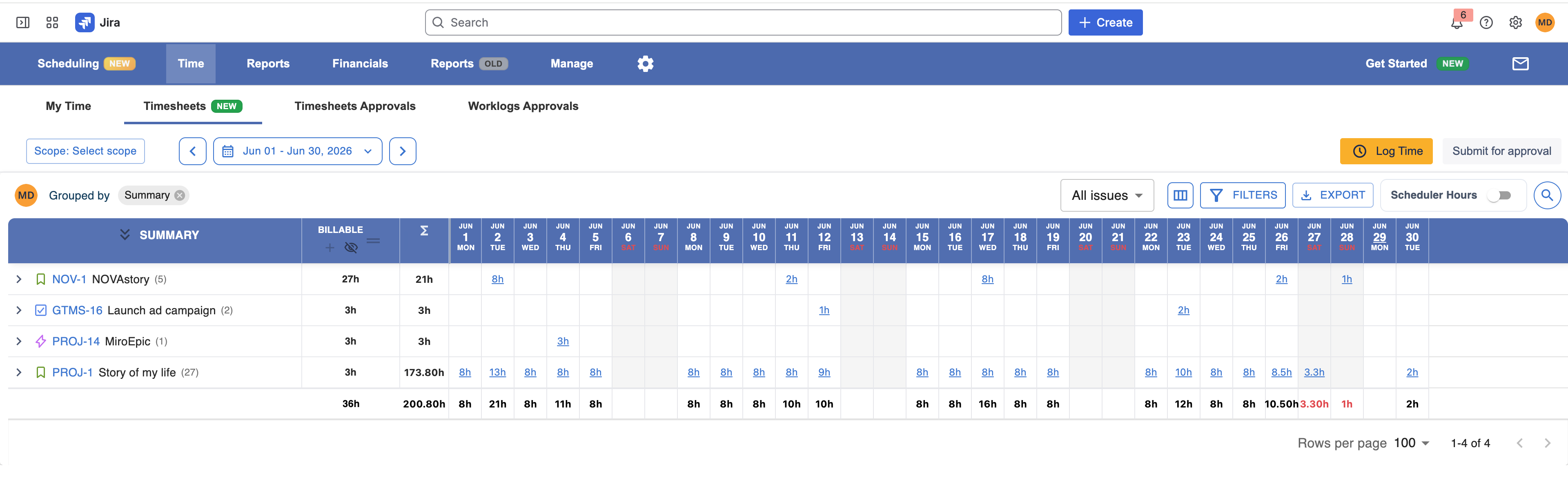Switch to My Time sub-tab
Screen dimensions: 1568x479
(x=68, y=106)
